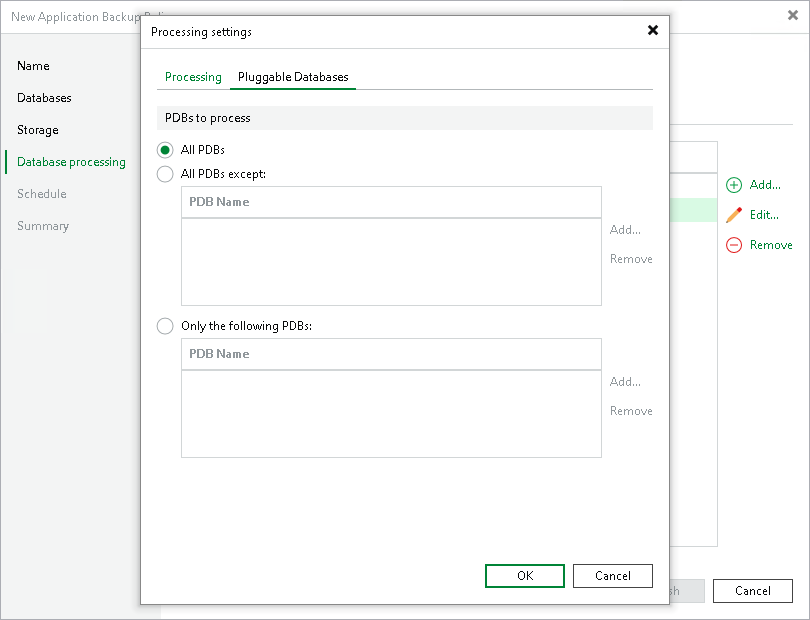This screenshot has width=810, height=620.
Task: Select the Schedule wizard step
Action: click(x=41, y=194)
